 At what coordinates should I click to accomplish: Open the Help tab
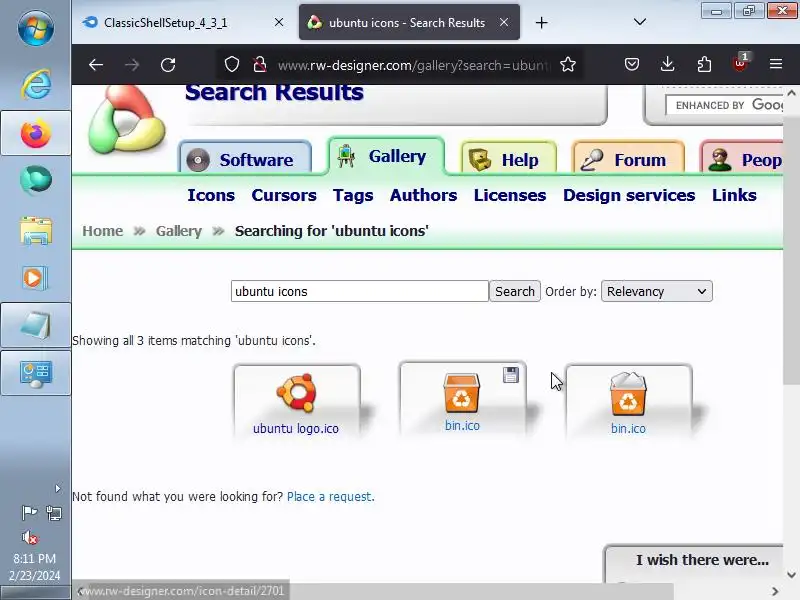pos(508,159)
